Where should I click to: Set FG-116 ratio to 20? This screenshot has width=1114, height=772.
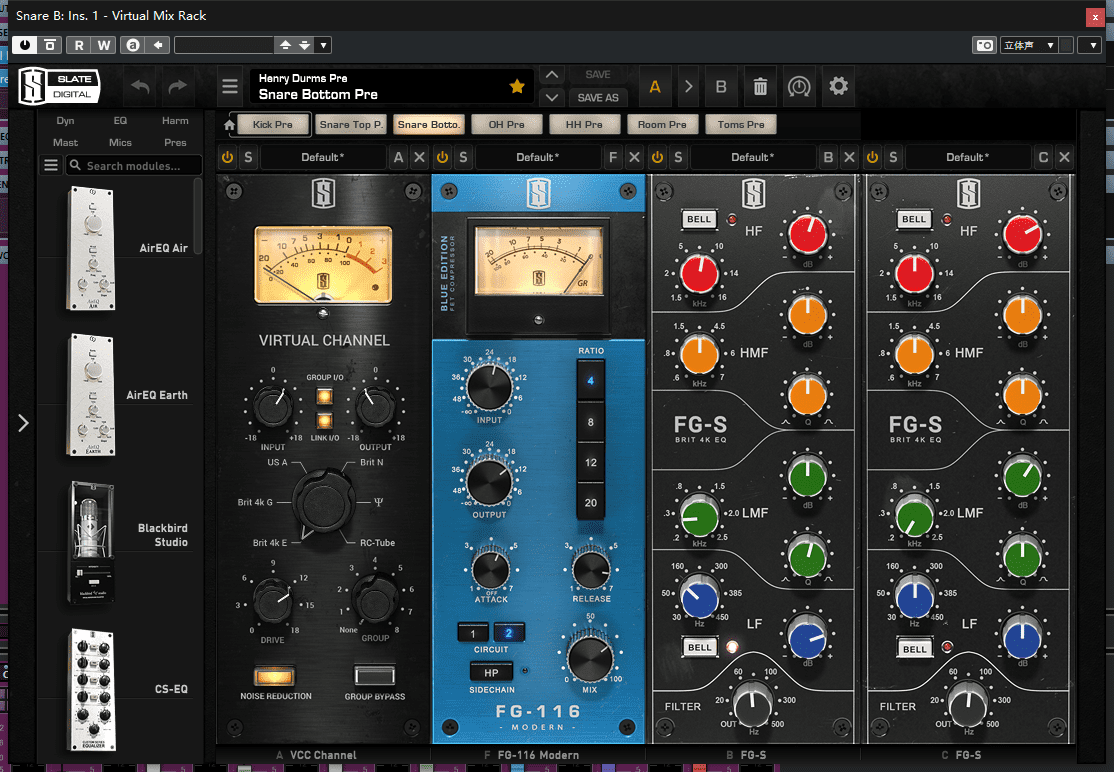(590, 503)
